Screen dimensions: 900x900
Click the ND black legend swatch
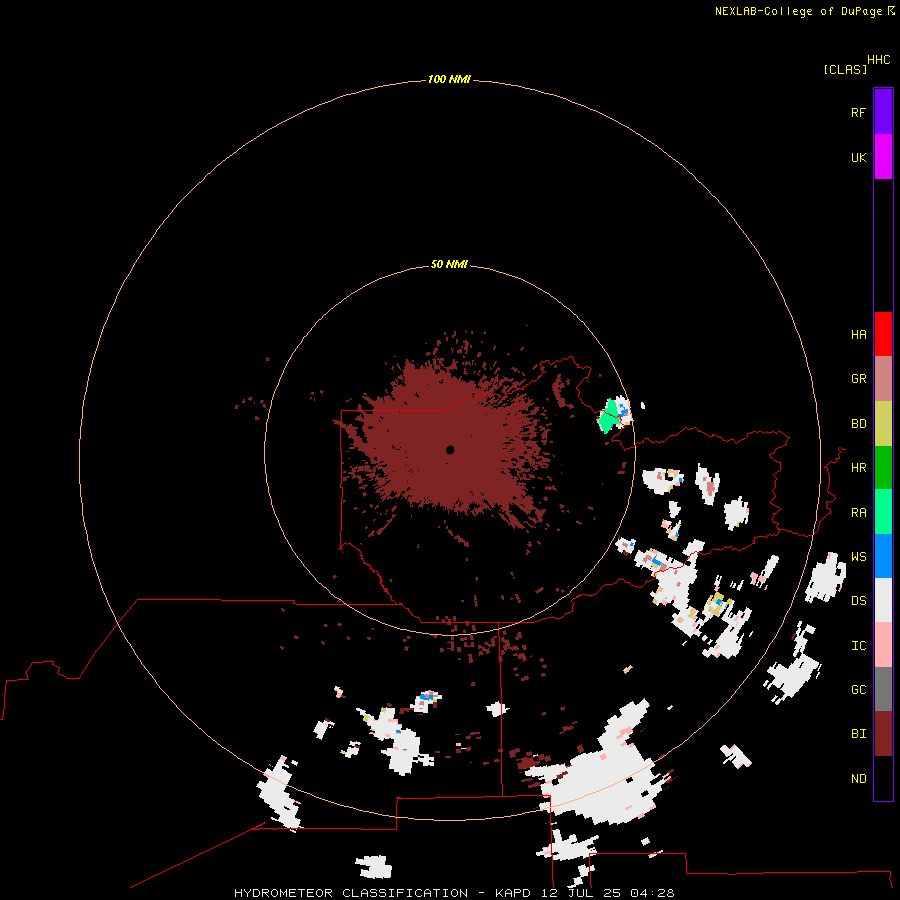[x=883, y=778]
